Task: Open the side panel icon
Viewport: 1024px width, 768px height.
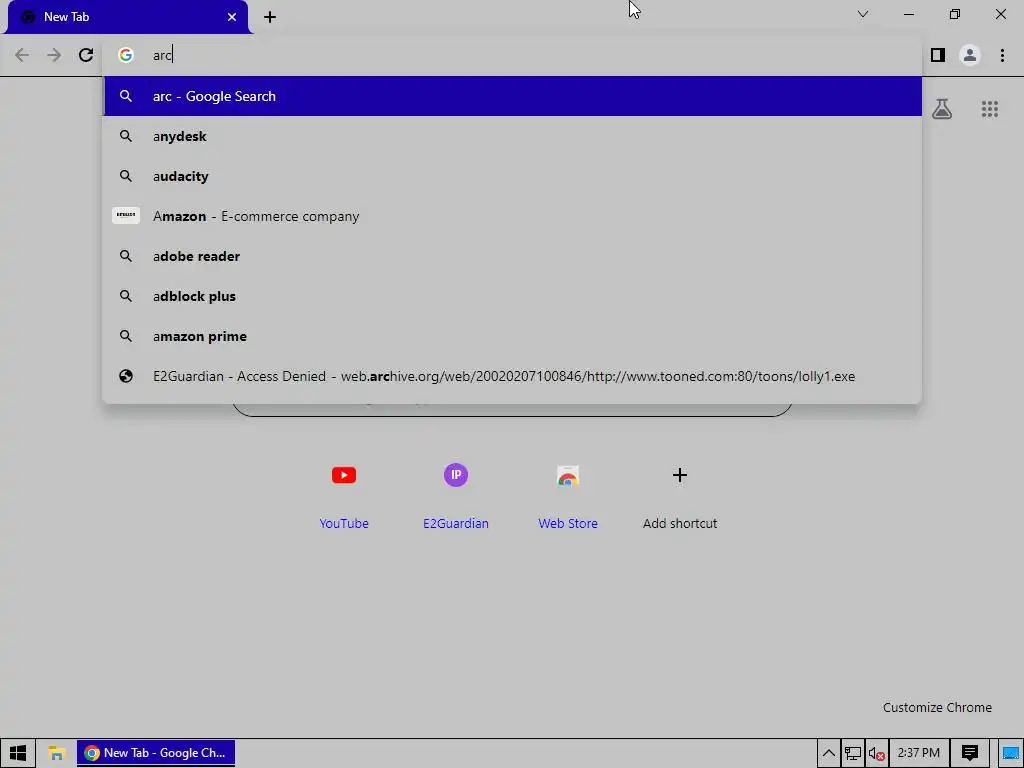Action: click(x=938, y=55)
